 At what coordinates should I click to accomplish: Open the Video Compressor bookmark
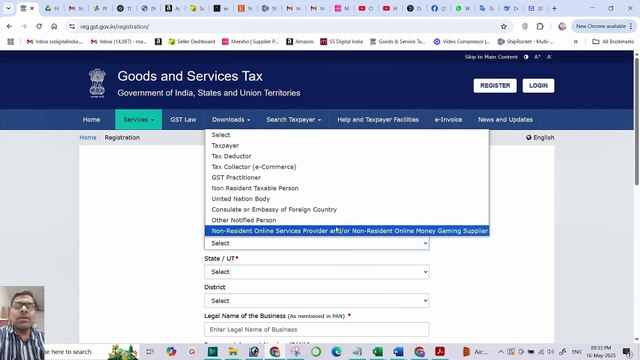[x=462, y=42]
